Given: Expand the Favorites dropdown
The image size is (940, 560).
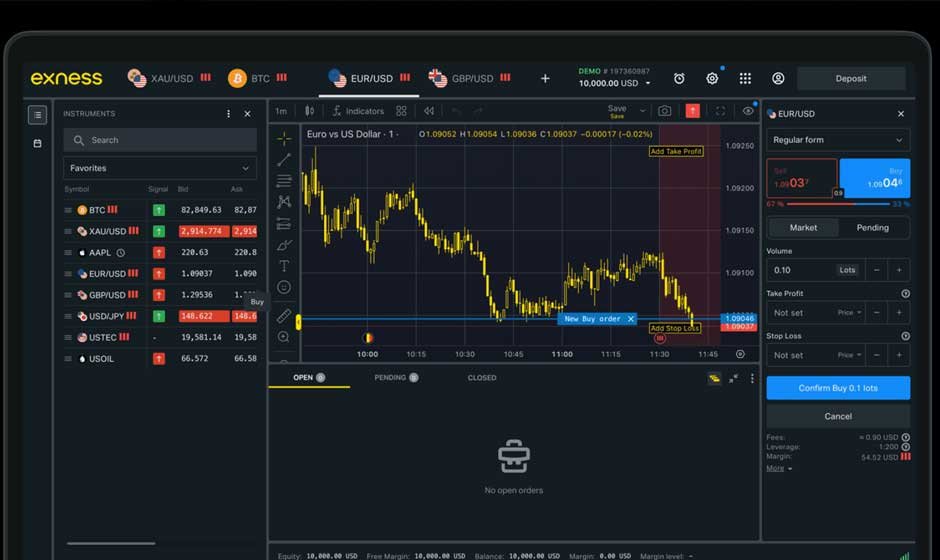Looking at the screenshot, I should coord(159,168).
